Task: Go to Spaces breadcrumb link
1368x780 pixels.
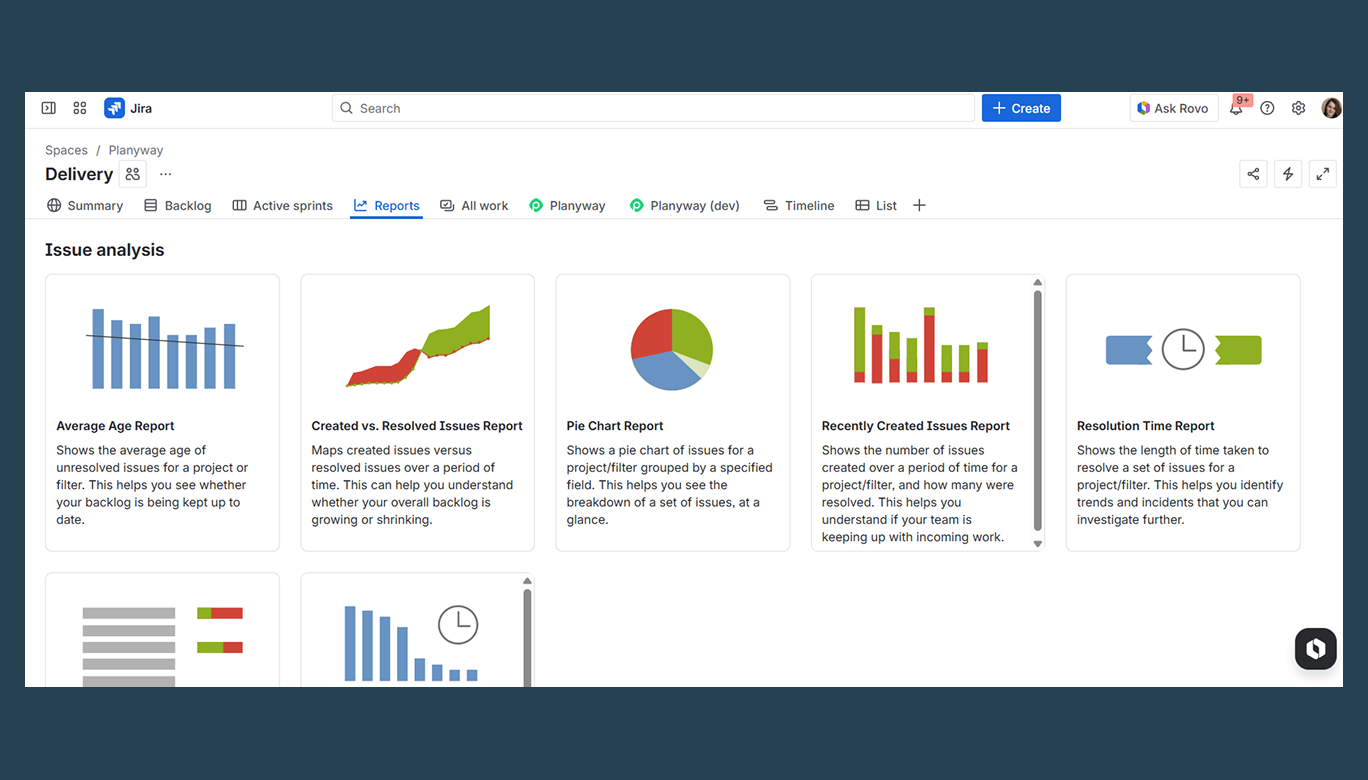Action: coord(66,150)
